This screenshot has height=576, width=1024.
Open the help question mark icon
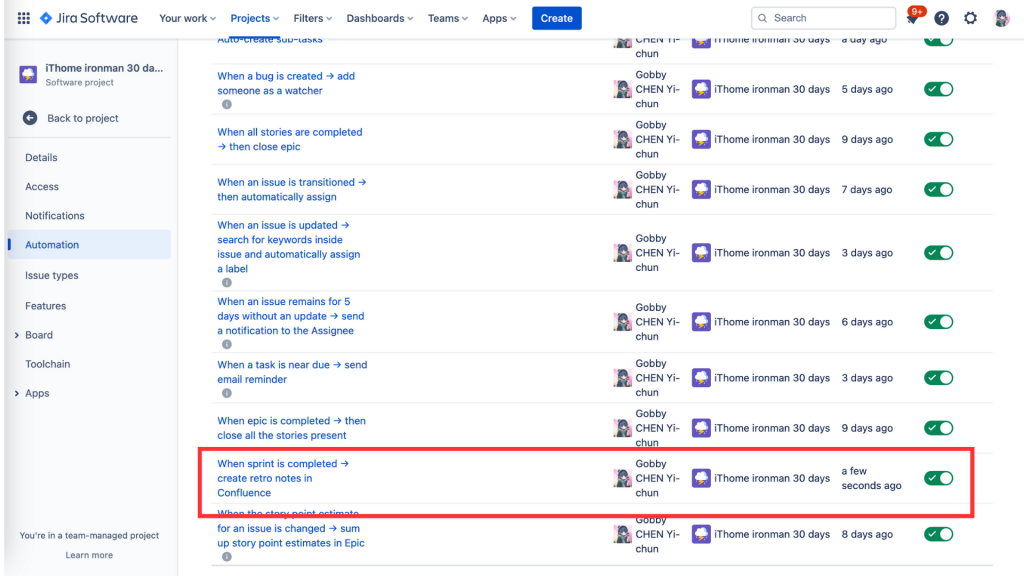941,18
